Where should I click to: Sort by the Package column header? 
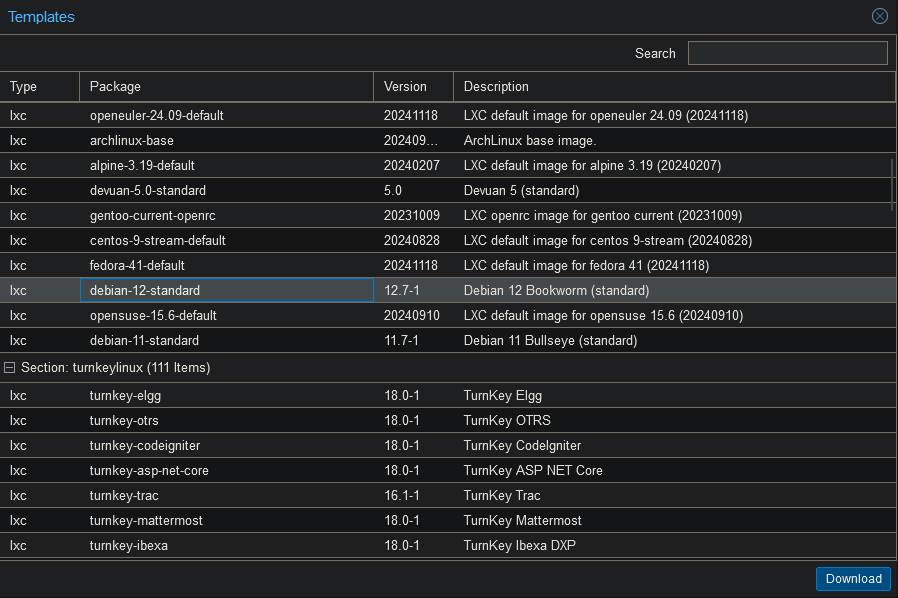point(226,87)
